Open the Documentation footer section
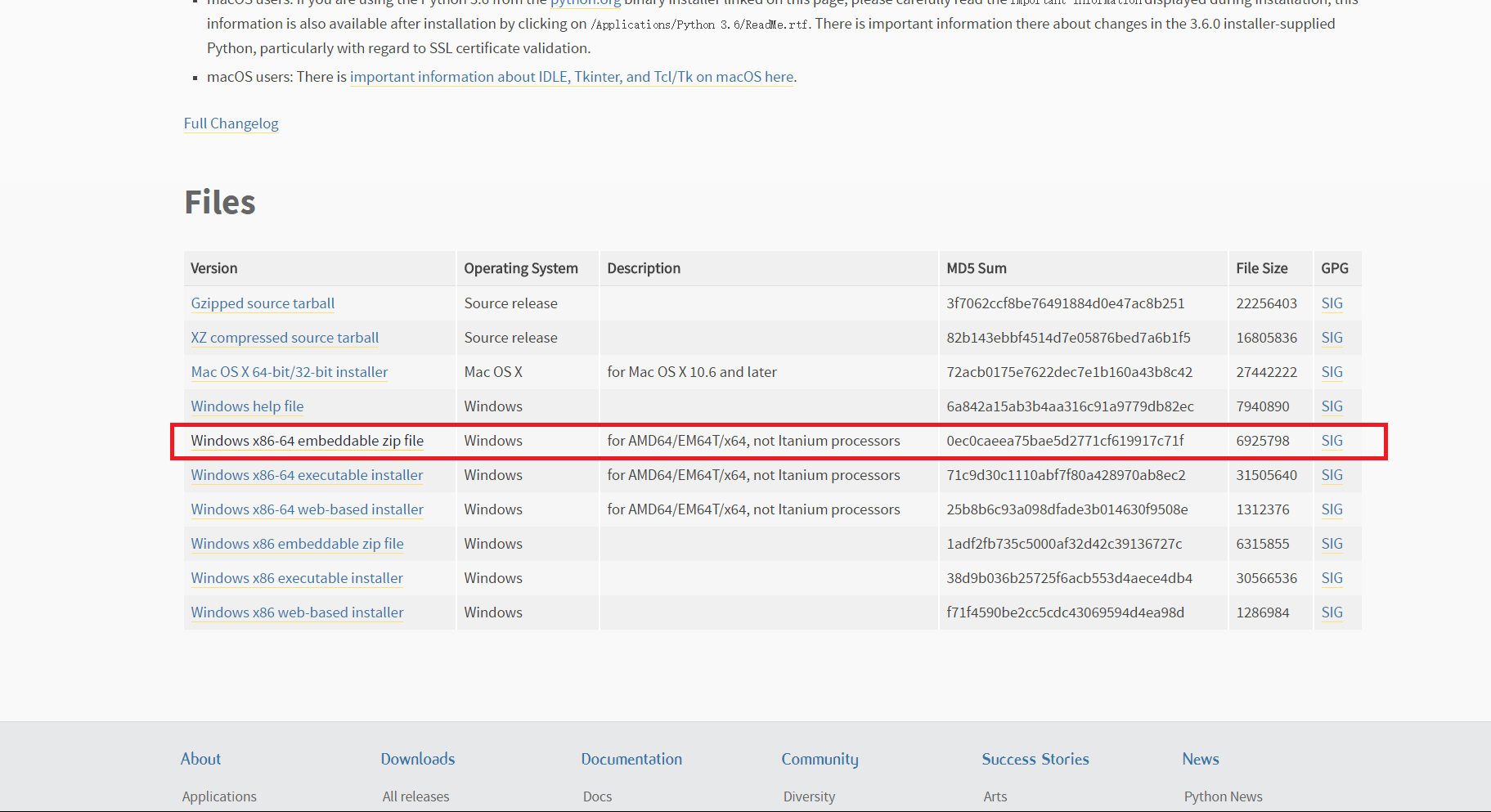Screen dimensions: 1491x812 coord(631,759)
